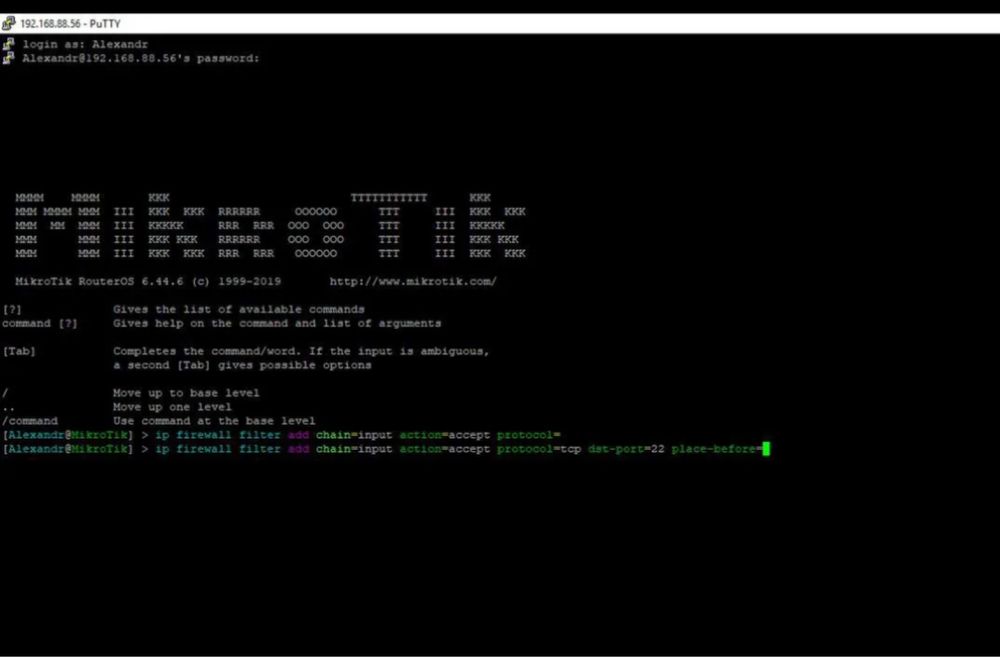Screen dimensions: 1000x657
Task: Click 'MikroTik RouterOS 6.44.6 (c) 1999-2019' text
Action: (148, 281)
